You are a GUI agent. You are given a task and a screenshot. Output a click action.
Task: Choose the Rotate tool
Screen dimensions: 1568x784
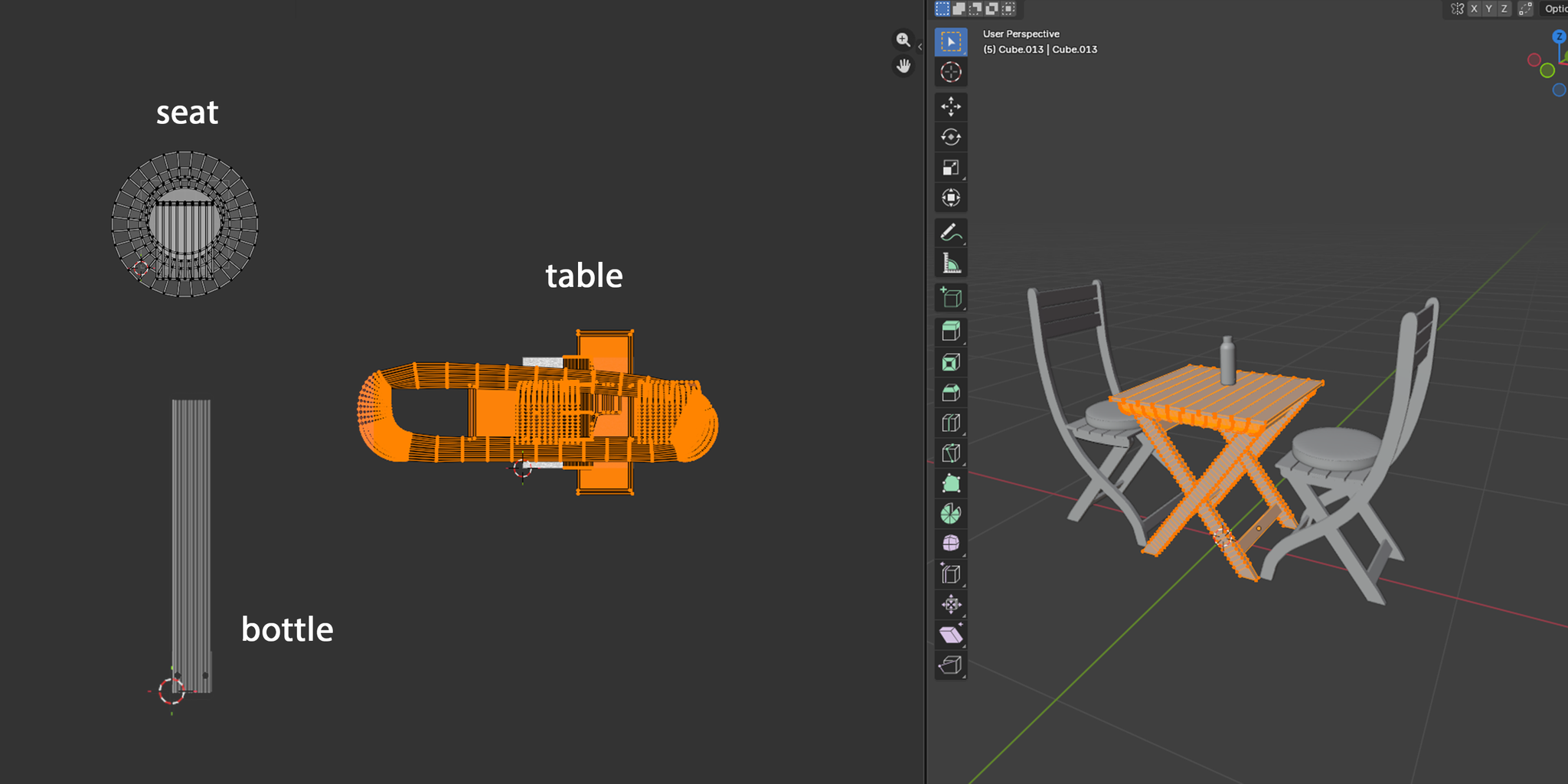(x=951, y=137)
